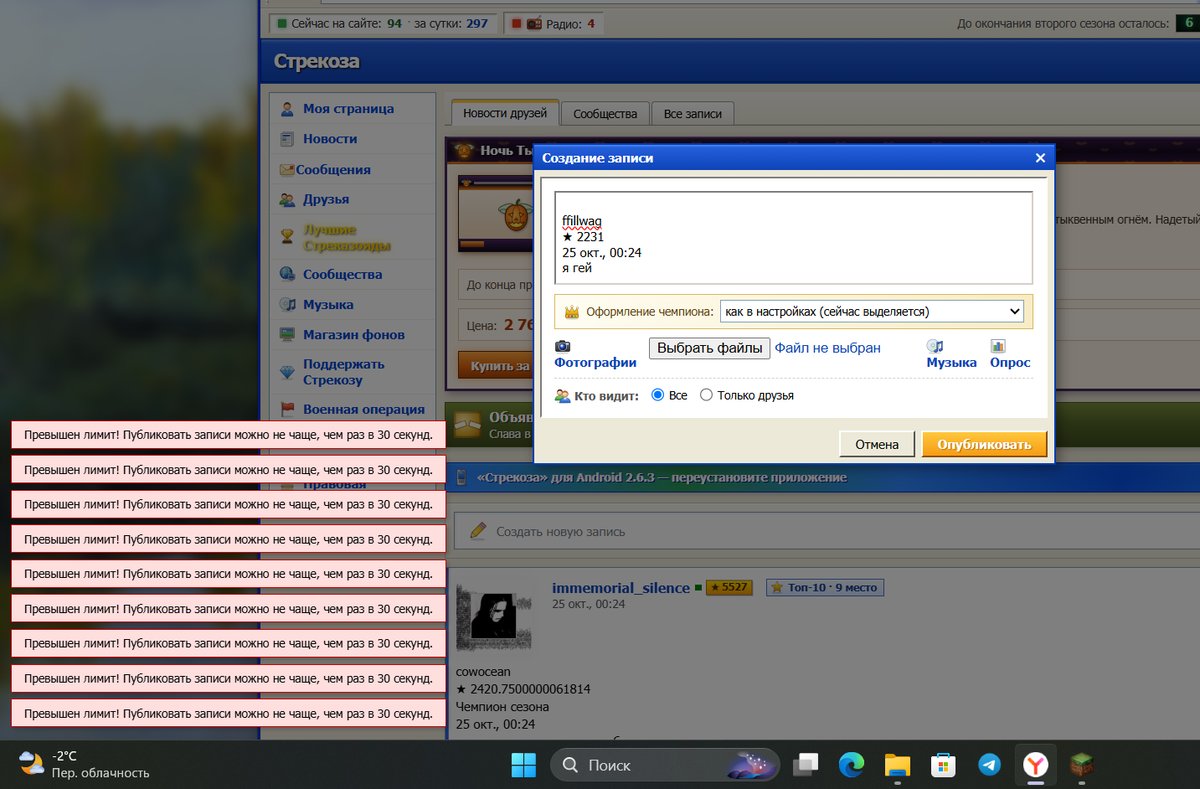
Task: Switch to the Сообщества tab
Action: (x=605, y=114)
